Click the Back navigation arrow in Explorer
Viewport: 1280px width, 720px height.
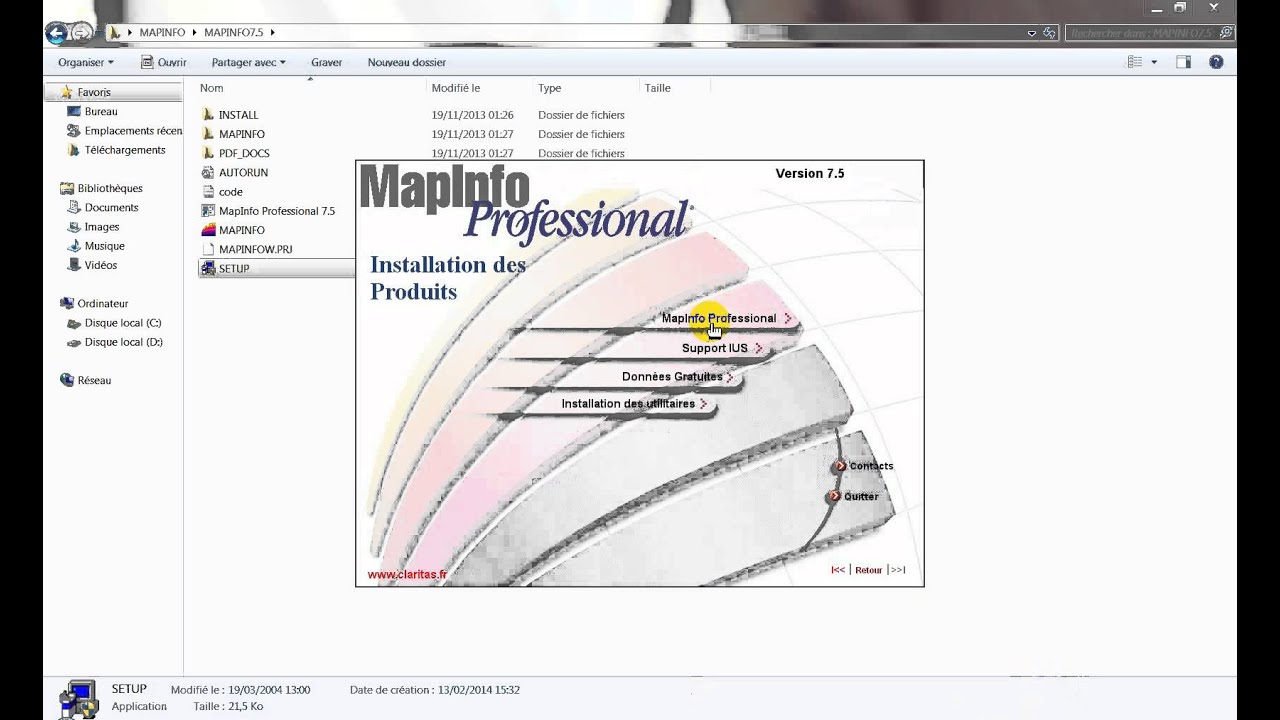(x=57, y=33)
